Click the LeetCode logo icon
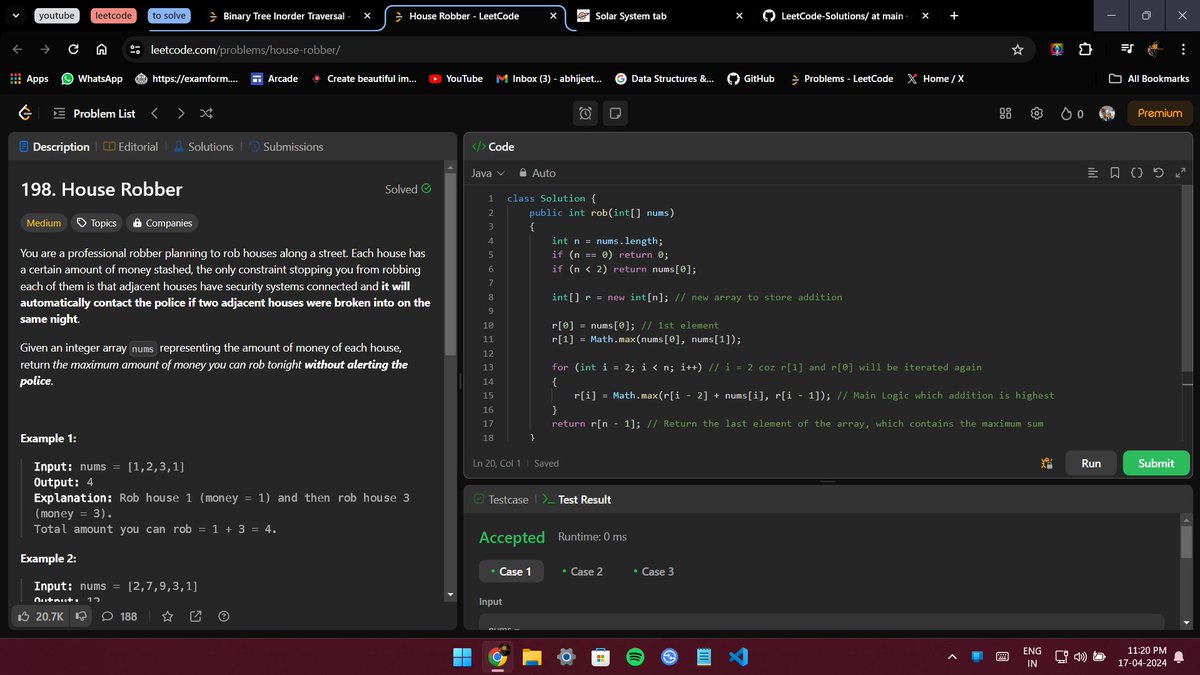This screenshot has height=675, width=1200. (x=26, y=113)
